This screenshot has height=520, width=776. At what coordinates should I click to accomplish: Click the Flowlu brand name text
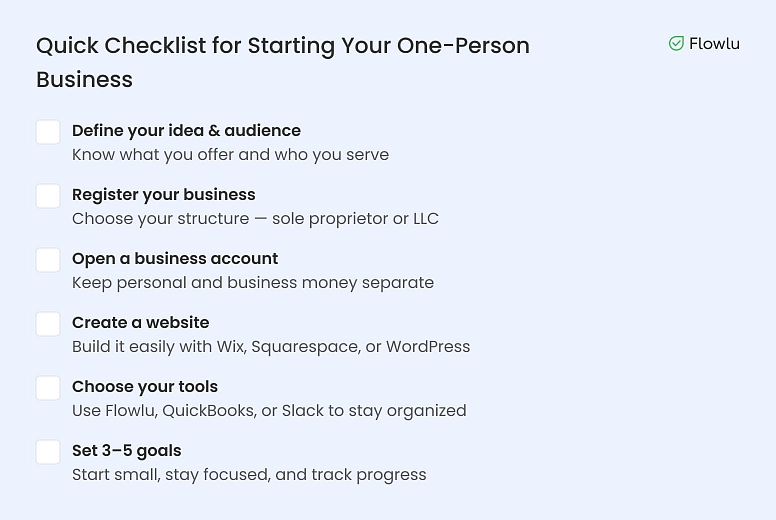coord(714,43)
